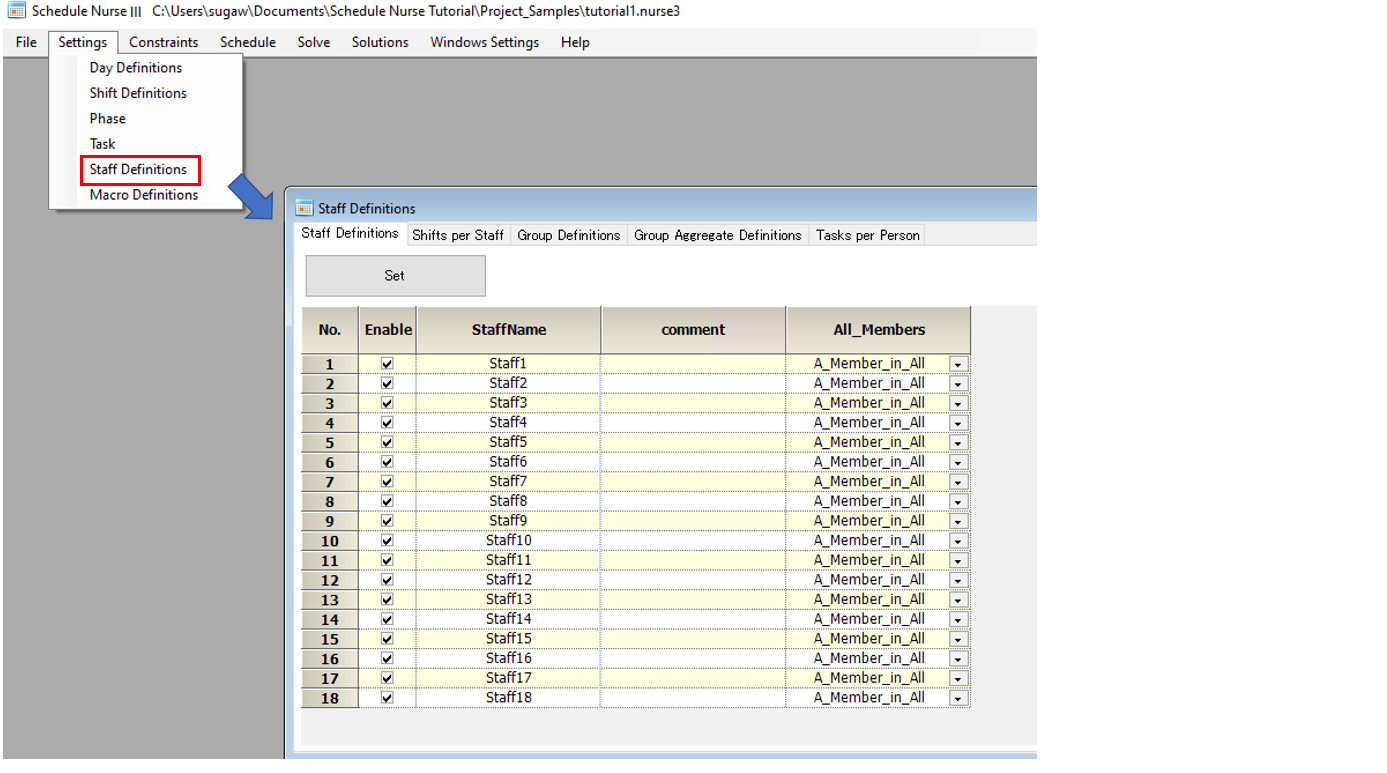Open the All_Members dropdown in row 5
This screenshot has height=773, width=1387.
958,443
